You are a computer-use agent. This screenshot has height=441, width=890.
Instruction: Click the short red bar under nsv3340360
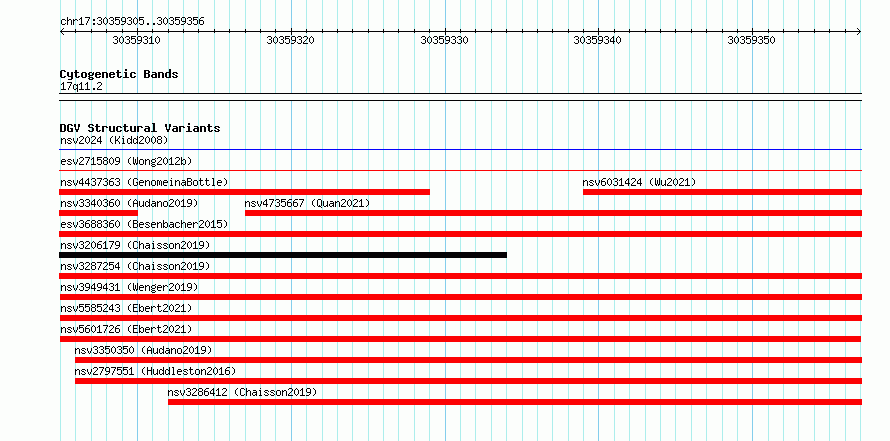click(98, 213)
